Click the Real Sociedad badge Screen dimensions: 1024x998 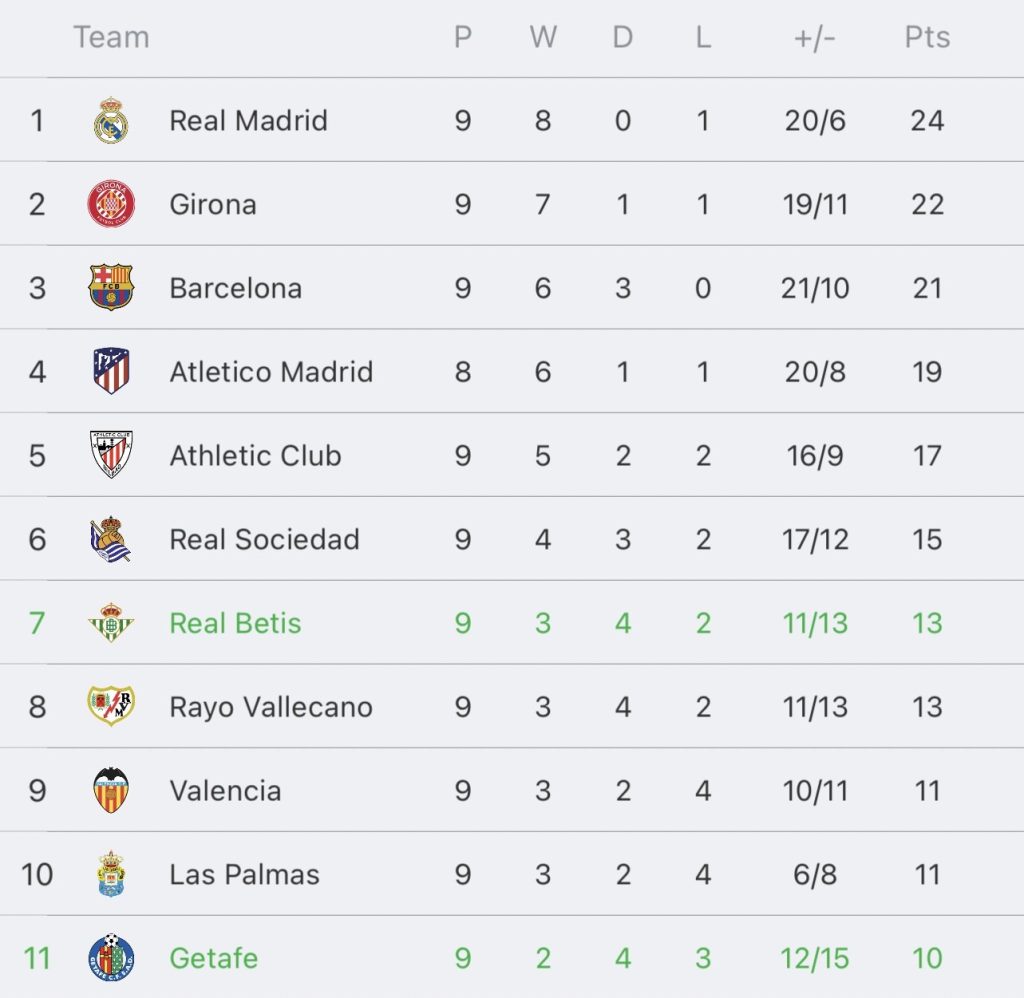click(111, 539)
